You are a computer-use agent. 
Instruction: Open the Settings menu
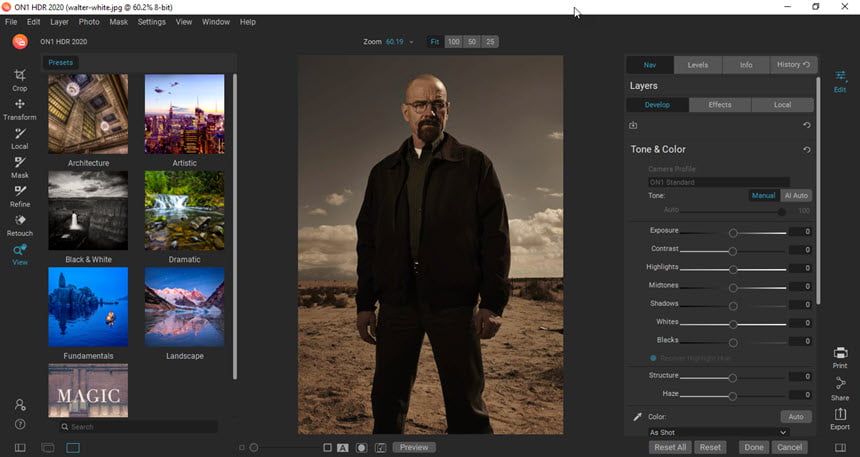tap(151, 22)
